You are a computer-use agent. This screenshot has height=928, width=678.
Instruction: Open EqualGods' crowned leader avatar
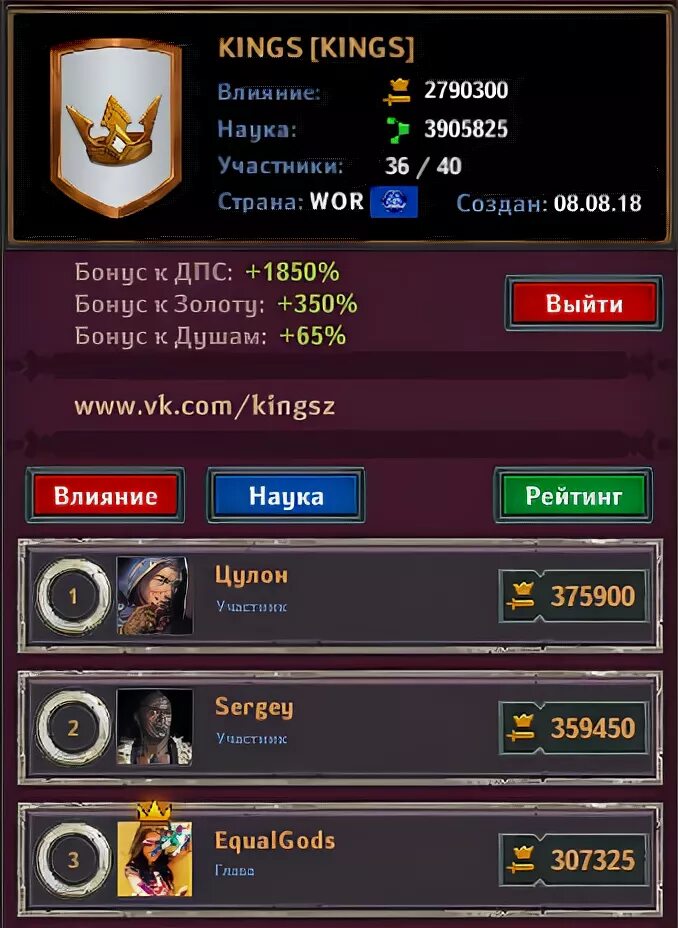154,852
